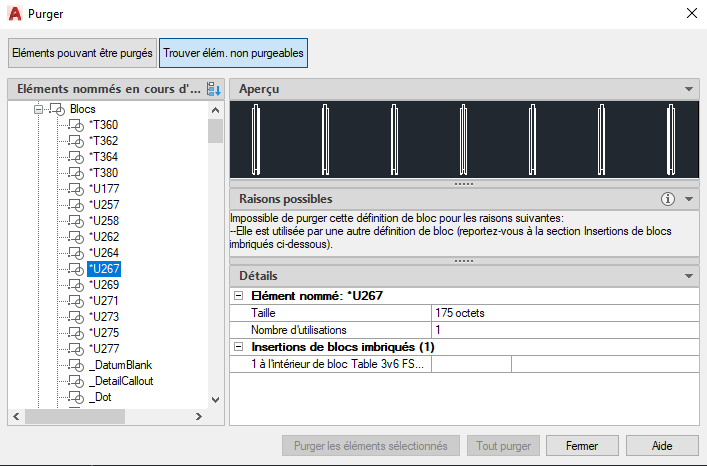Viewport: 707px width, 466px height.
Task: Switch to Eléments pouvant être purgés
Action: pos(82,53)
